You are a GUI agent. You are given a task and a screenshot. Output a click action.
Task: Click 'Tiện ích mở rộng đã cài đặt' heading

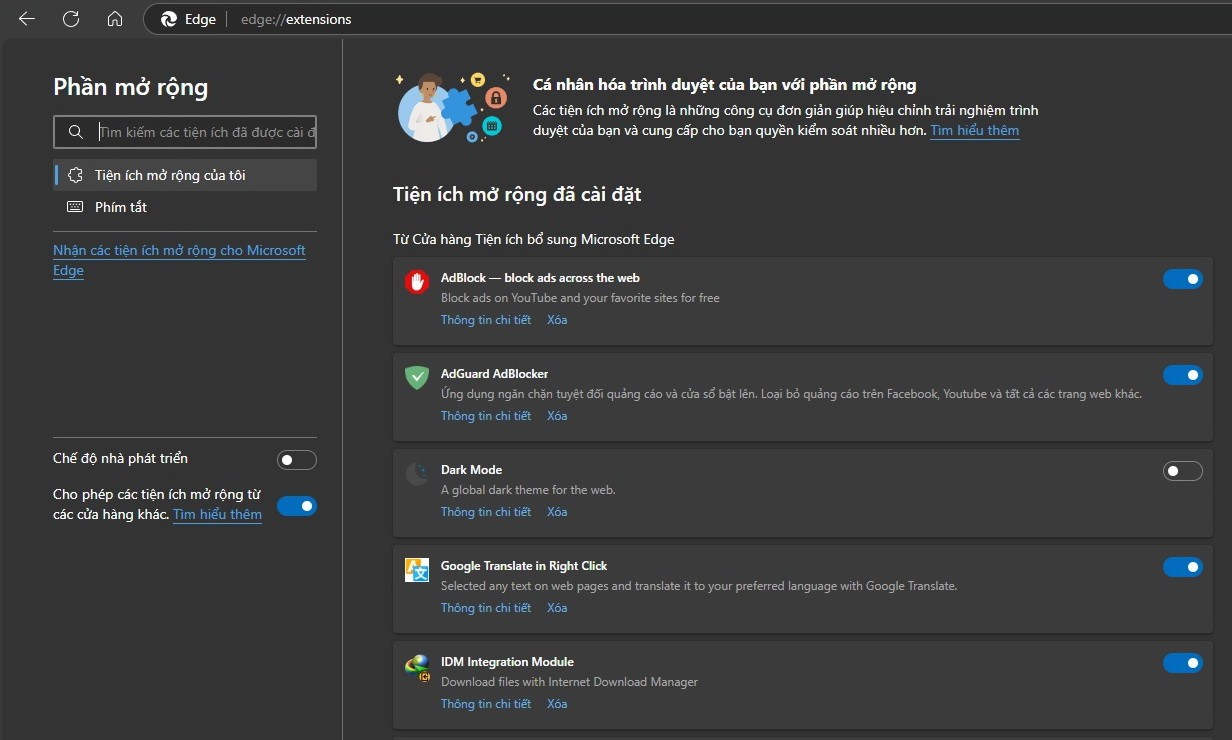517,194
